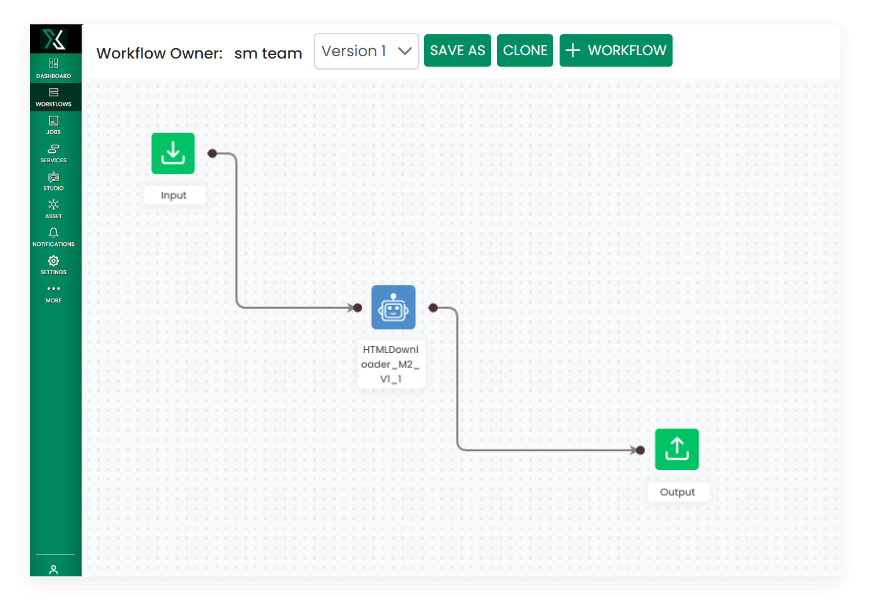Image resolution: width=870 pixels, height=613 pixels.
Task: Select the HTMLDownloader_M2_V1_1 robot node
Action: point(392,307)
